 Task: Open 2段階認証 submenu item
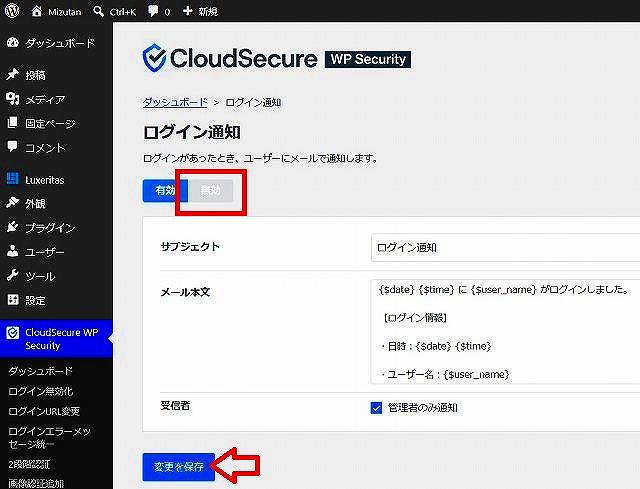coord(29,464)
